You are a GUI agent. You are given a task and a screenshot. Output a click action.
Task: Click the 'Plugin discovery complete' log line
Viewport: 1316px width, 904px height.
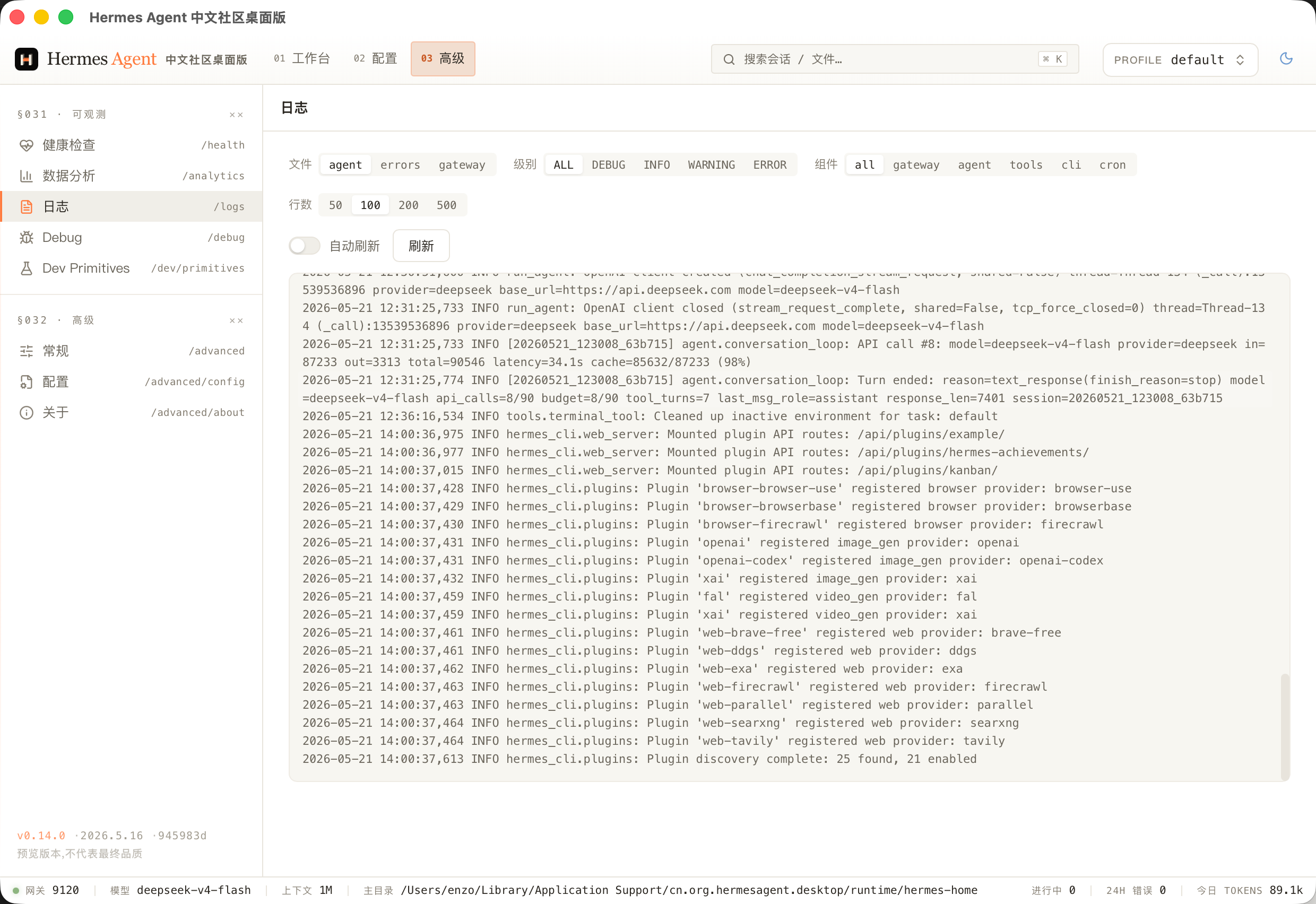tap(639, 759)
